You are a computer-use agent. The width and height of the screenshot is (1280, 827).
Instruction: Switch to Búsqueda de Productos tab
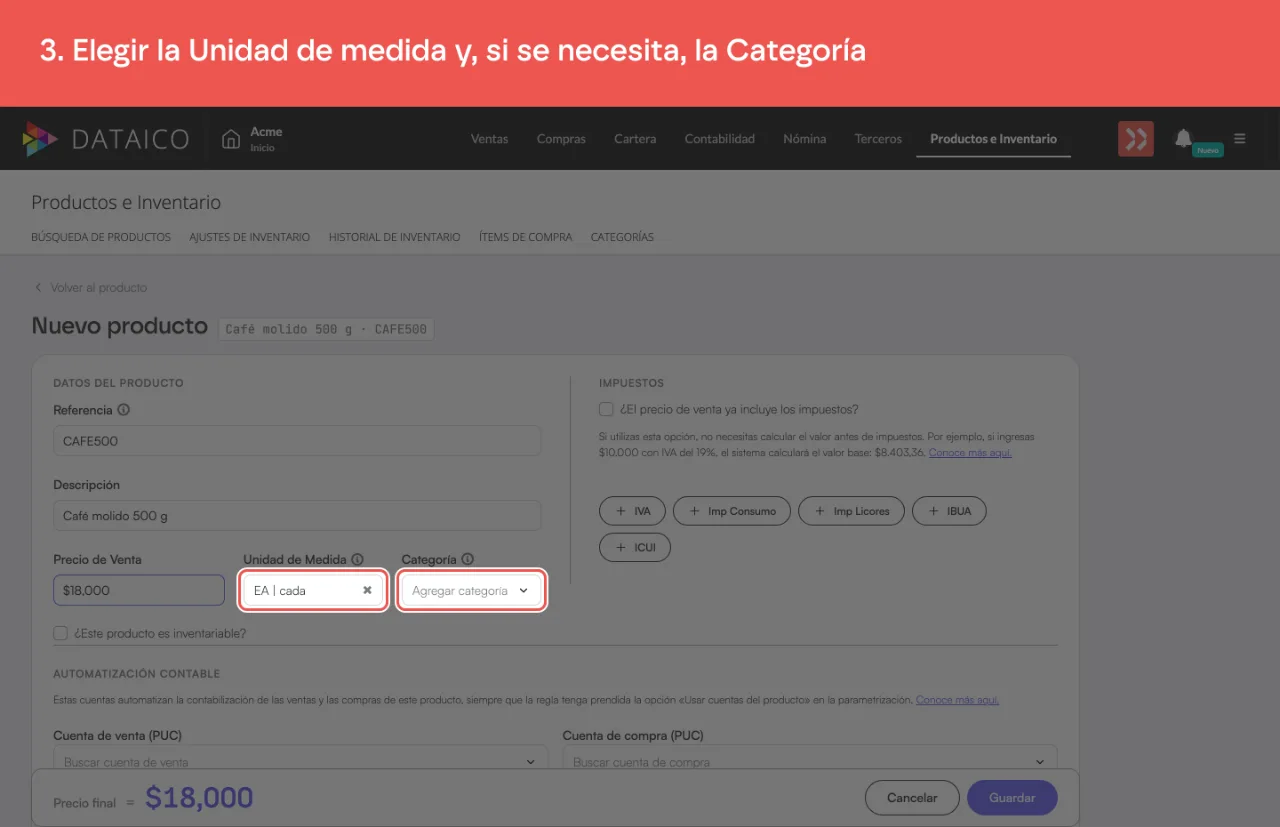pos(101,238)
